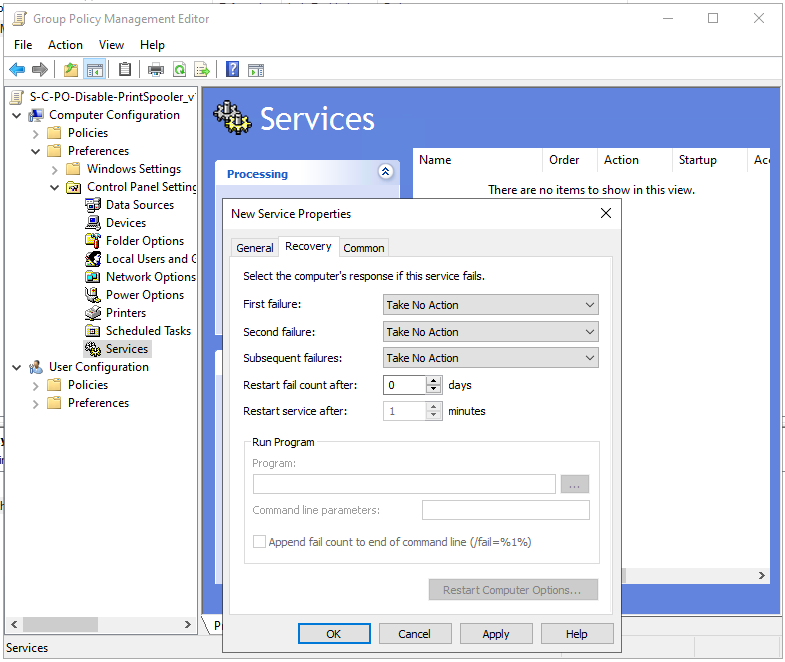
Task: Select Scheduled Tasks in the tree
Action: coord(148,331)
